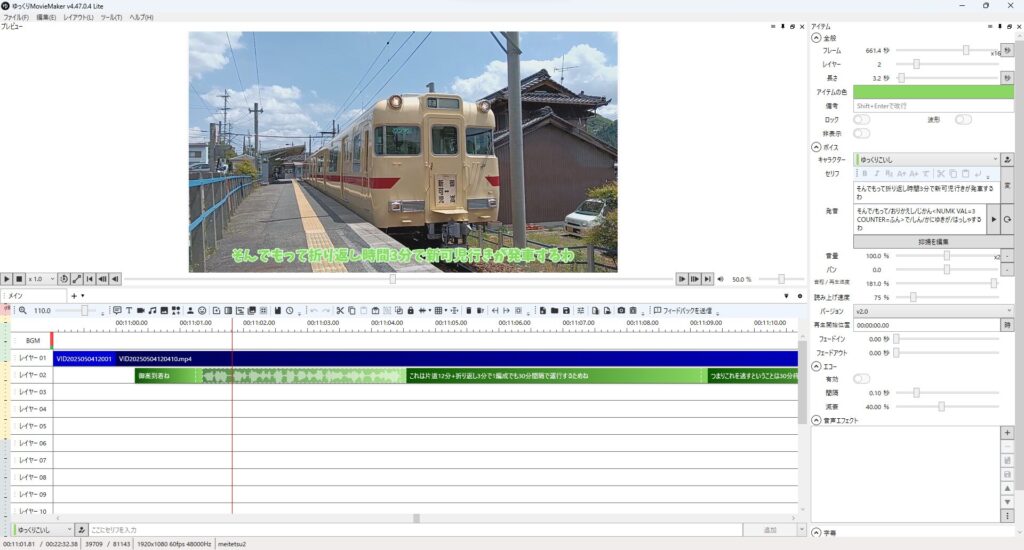Viewport: 1024px width, 550px height.
Task: Click the play button in preview controls
Action: [x=7, y=279]
